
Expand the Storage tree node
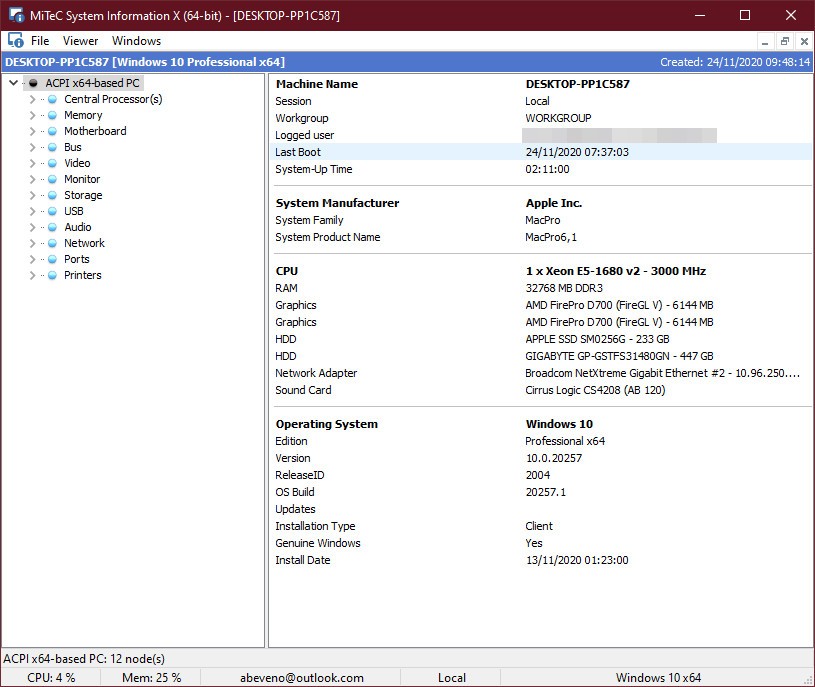(x=32, y=195)
